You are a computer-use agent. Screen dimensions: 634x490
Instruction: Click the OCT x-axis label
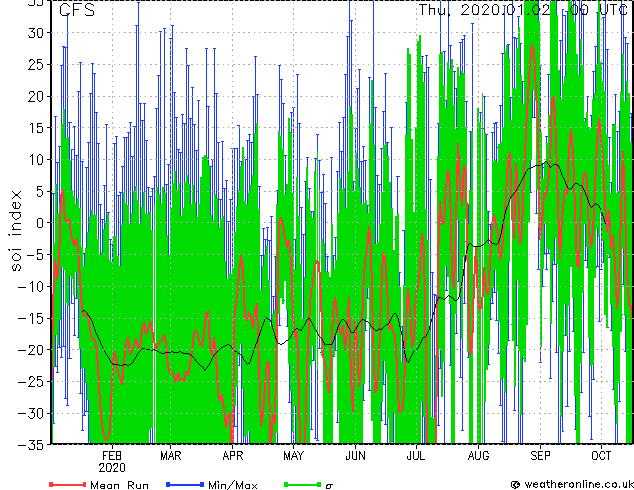click(601, 456)
